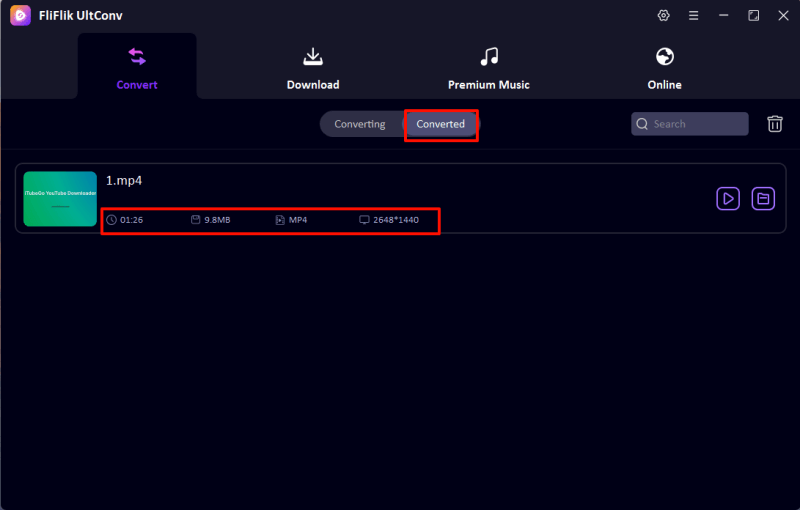800x510 pixels.
Task: Click the 1.mp4 video thumbnail
Action: (60, 199)
